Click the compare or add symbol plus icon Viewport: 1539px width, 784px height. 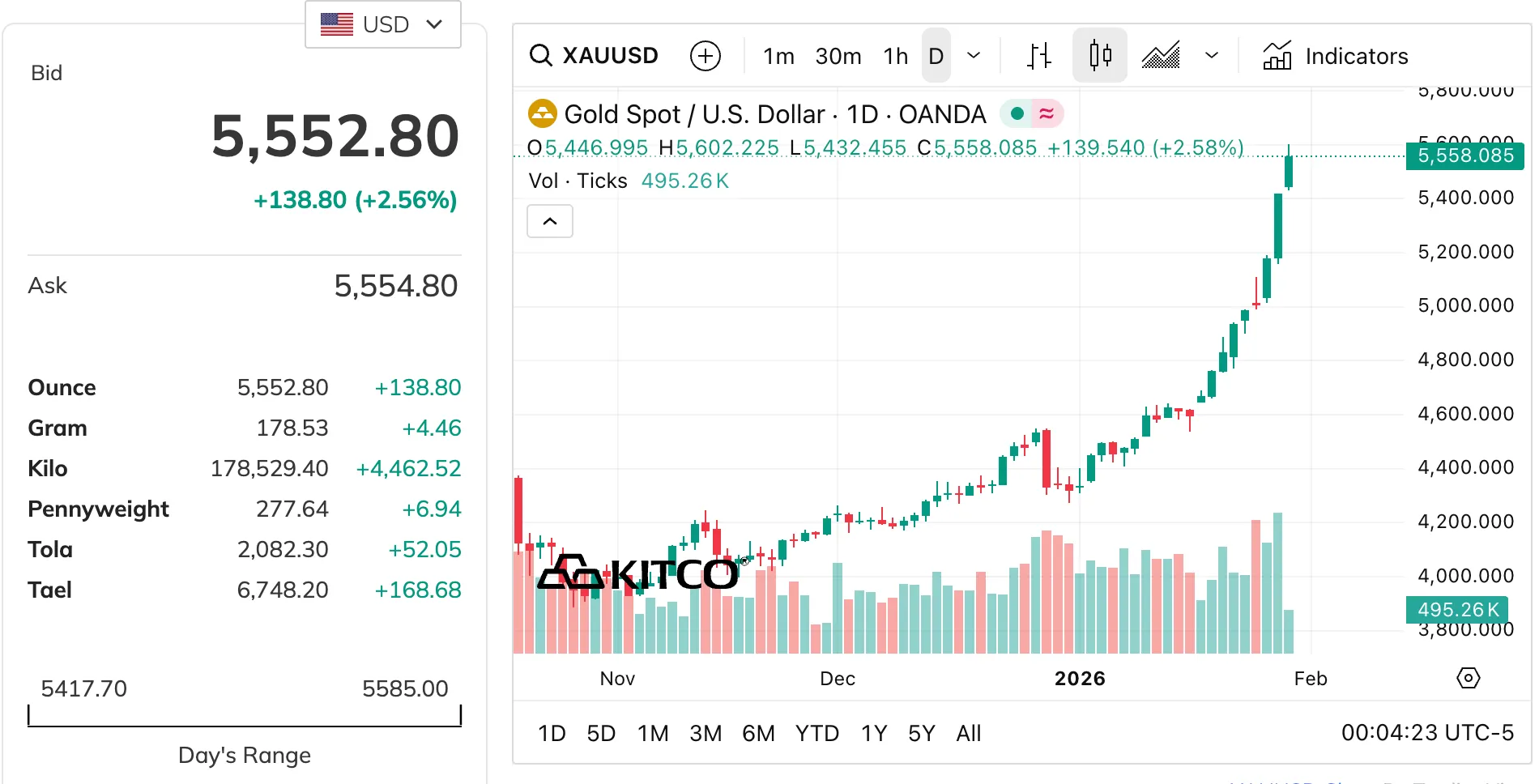[705, 56]
